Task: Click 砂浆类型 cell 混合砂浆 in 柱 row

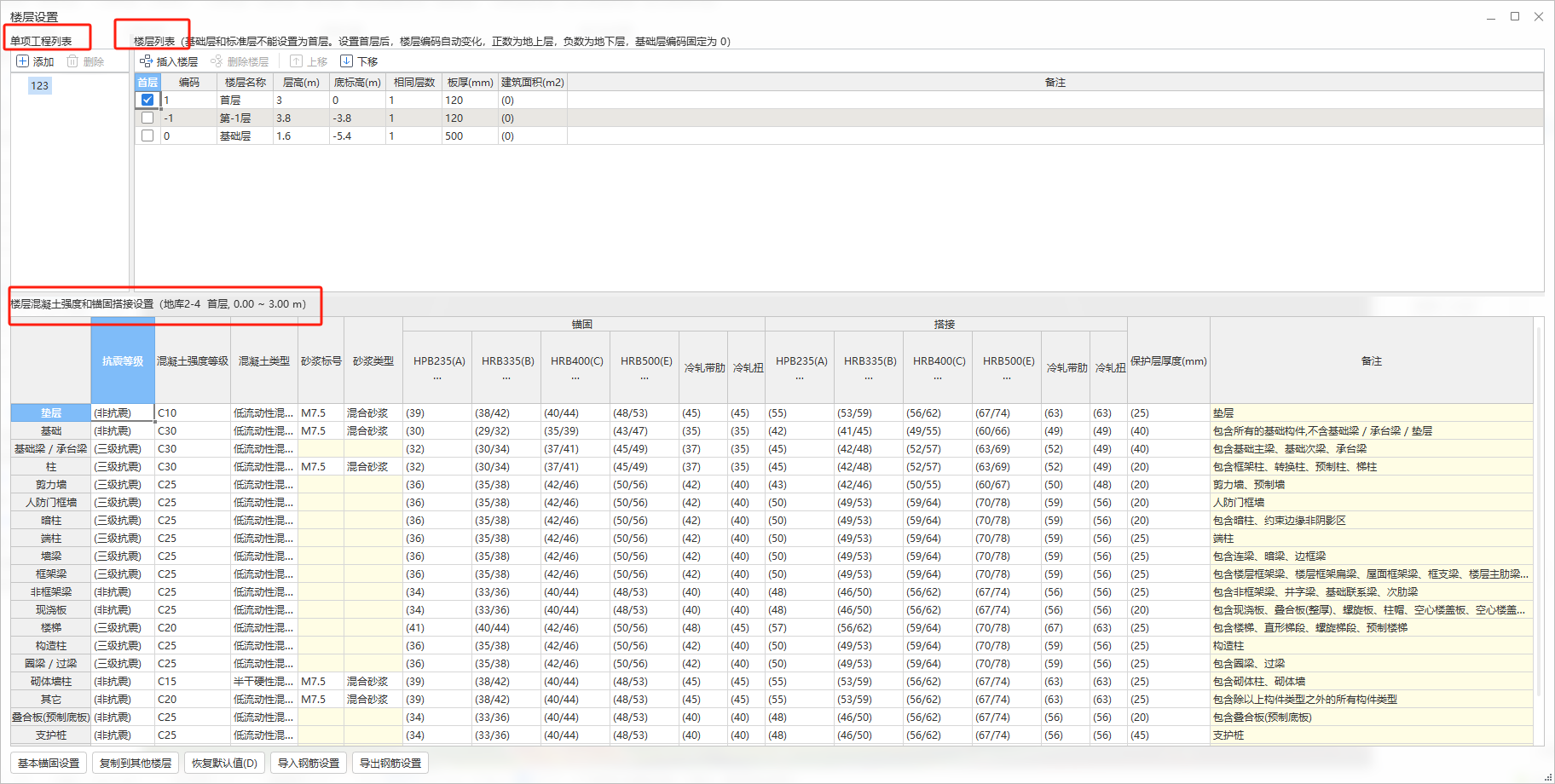Action: pyautogui.click(x=373, y=466)
